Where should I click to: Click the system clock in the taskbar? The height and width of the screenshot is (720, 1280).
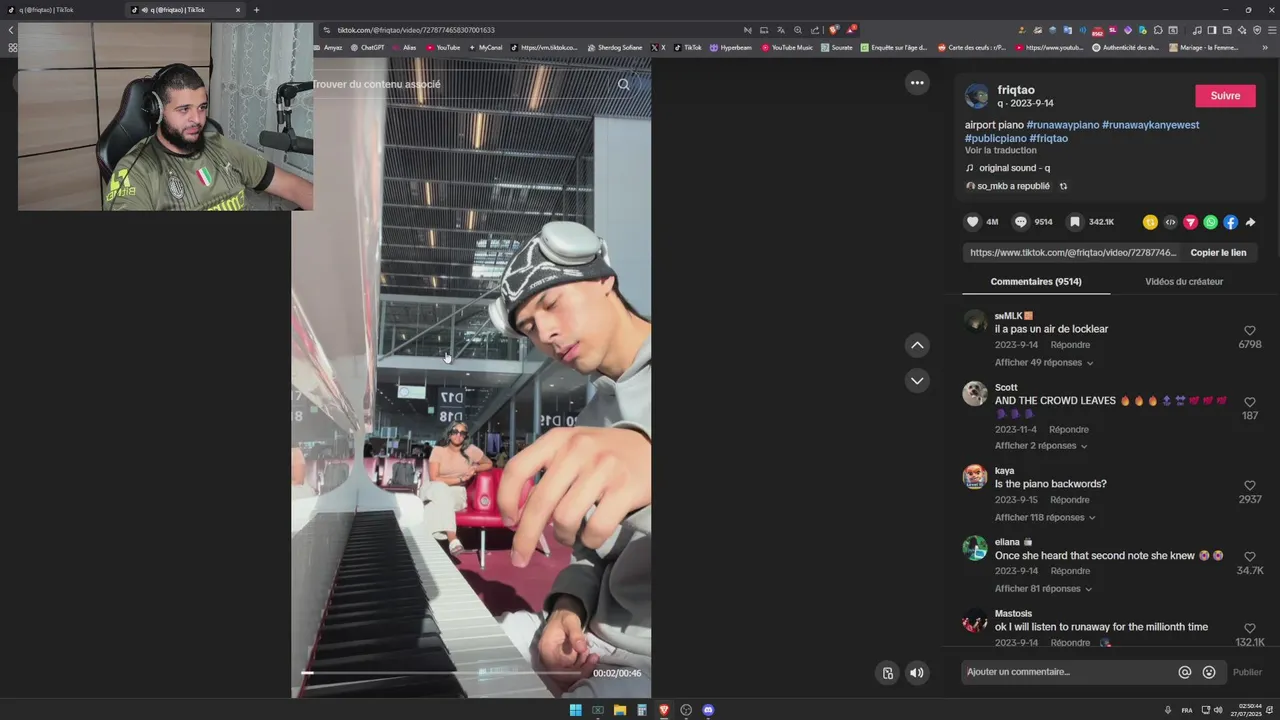[x=1246, y=710]
